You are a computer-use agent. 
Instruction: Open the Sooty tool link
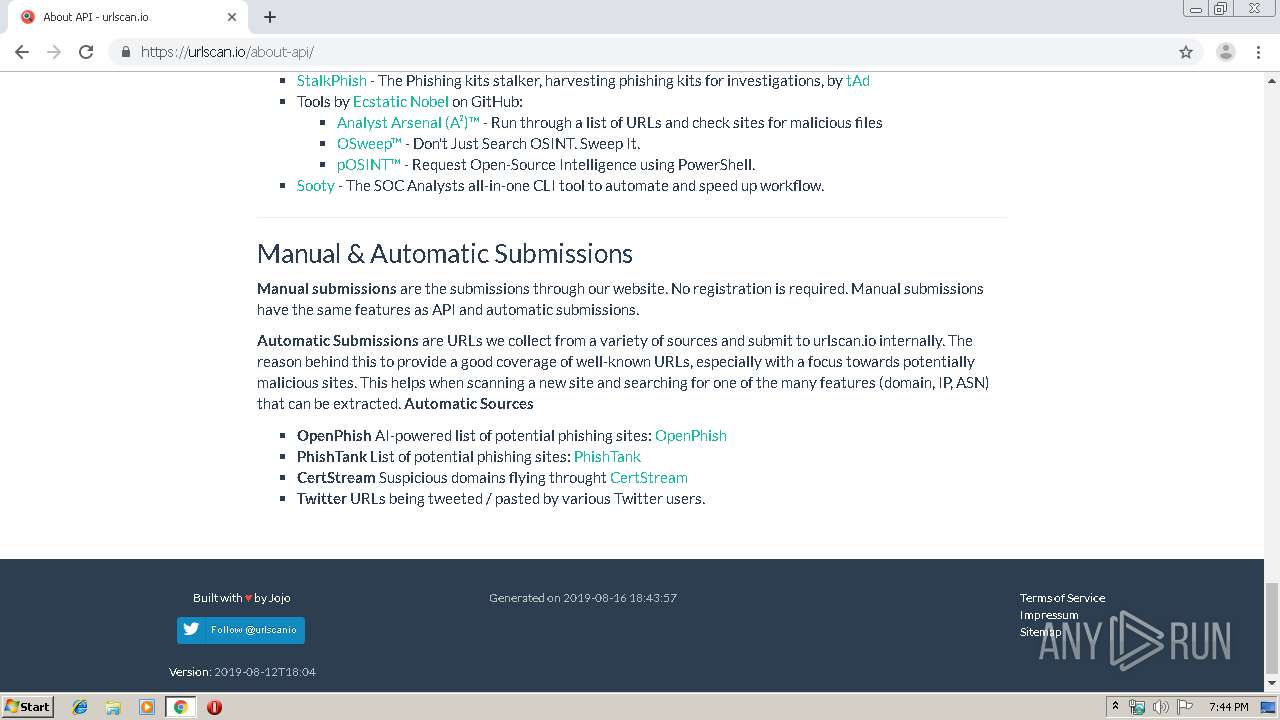[316, 185]
